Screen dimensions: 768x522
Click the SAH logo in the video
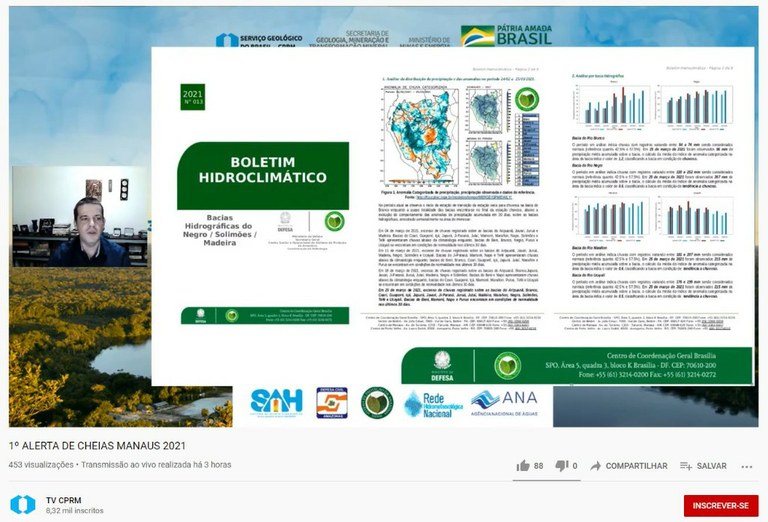click(x=276, y=403)
